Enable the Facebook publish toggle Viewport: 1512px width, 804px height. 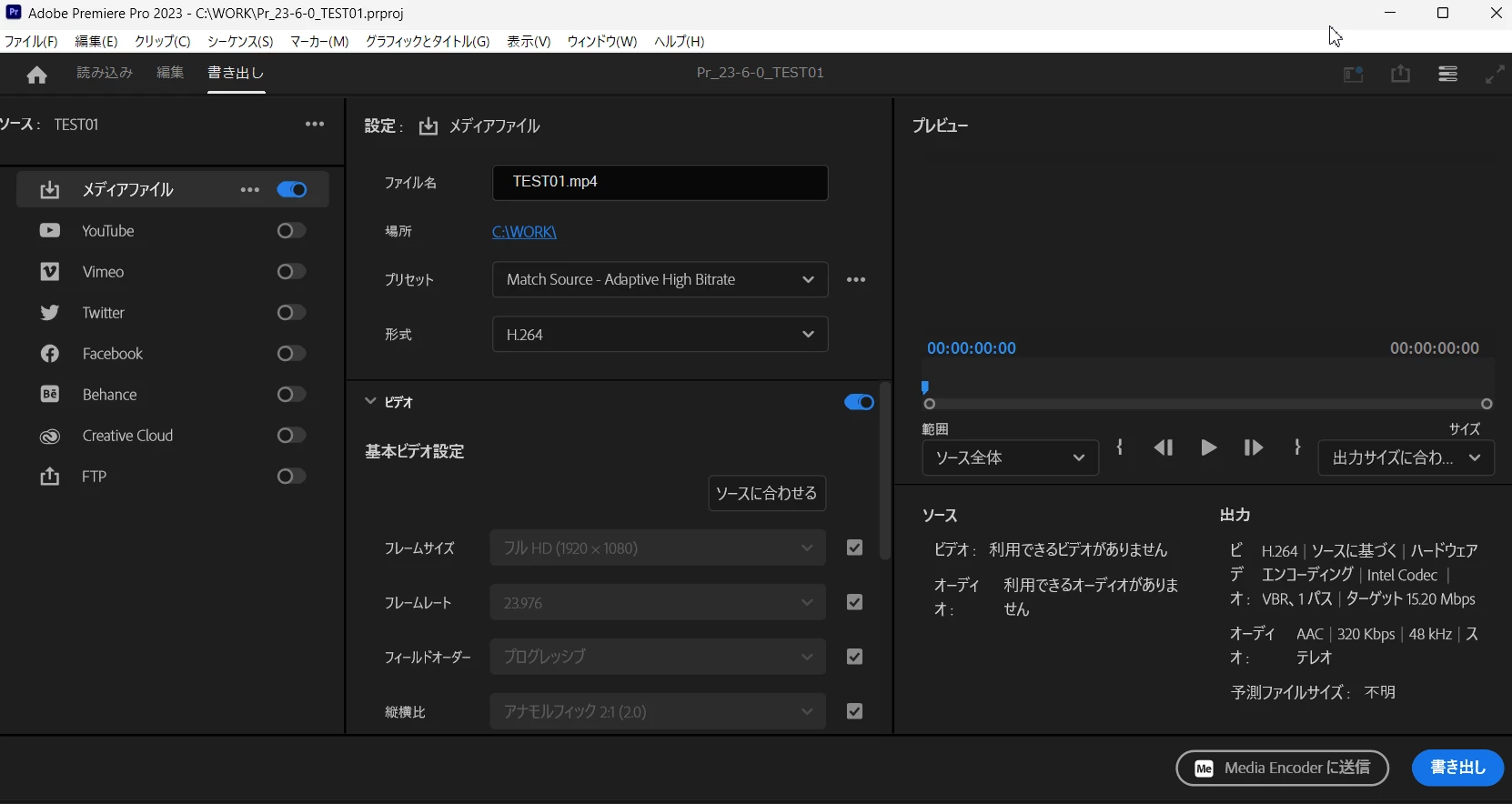coord(292,354)
